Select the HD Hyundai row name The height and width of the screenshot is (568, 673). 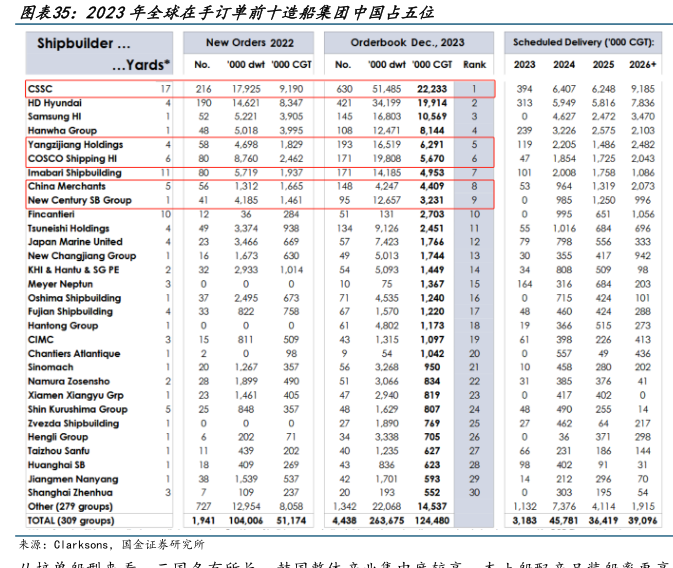(x=55, y=103)
